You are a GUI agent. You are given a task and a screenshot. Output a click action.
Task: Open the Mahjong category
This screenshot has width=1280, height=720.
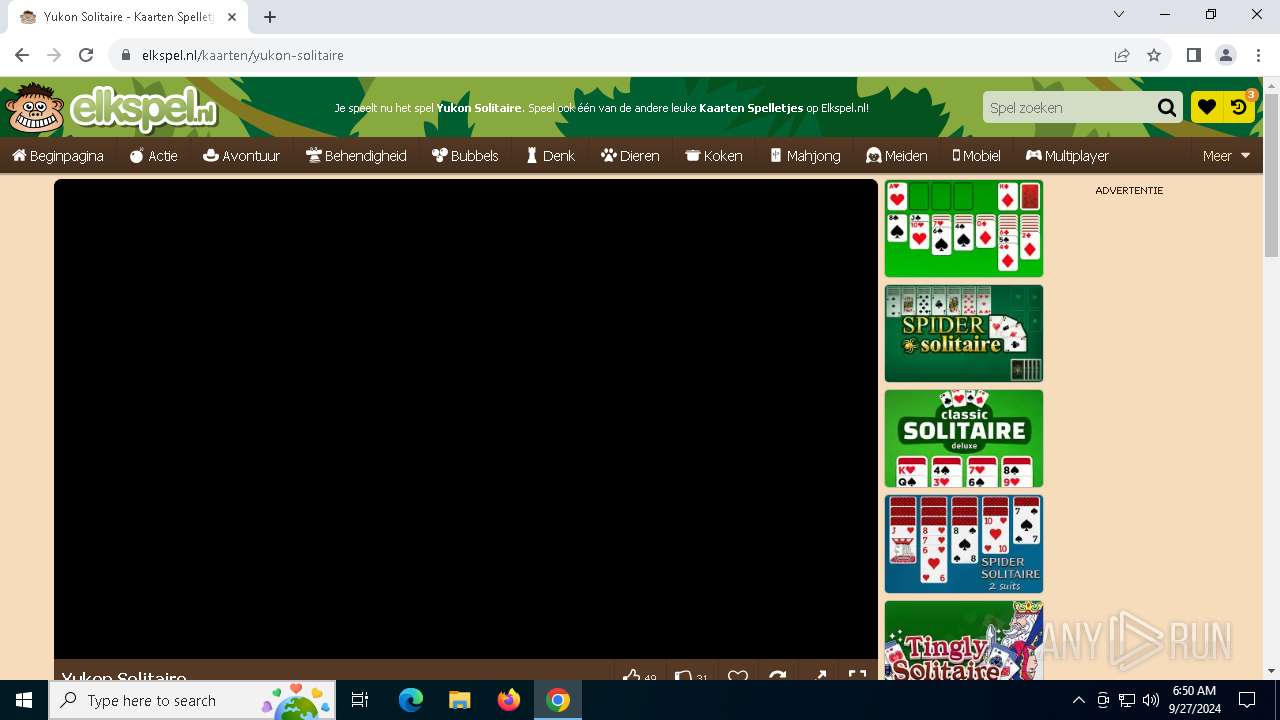pos(805,156)
